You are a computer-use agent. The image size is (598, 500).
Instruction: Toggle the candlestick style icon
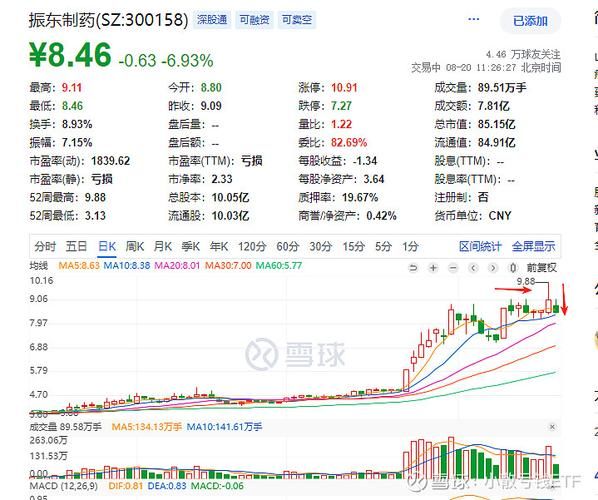[513, 268]
